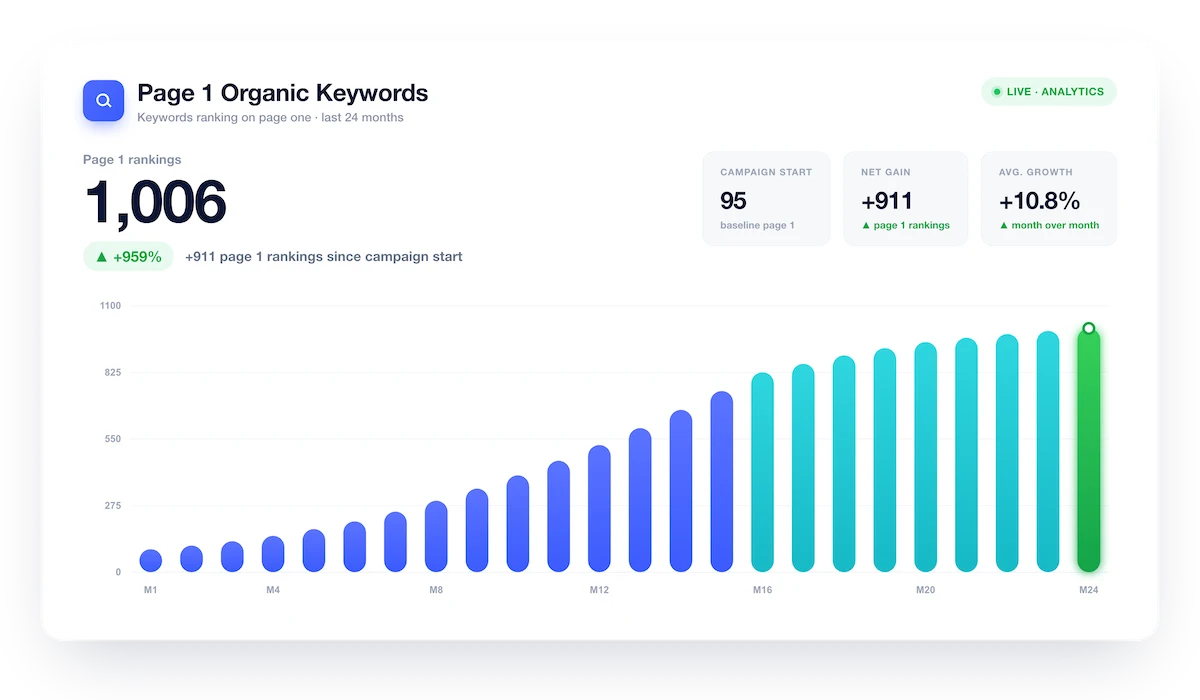Click the 275 y-axis label
1200x700 pixels.
112,506
